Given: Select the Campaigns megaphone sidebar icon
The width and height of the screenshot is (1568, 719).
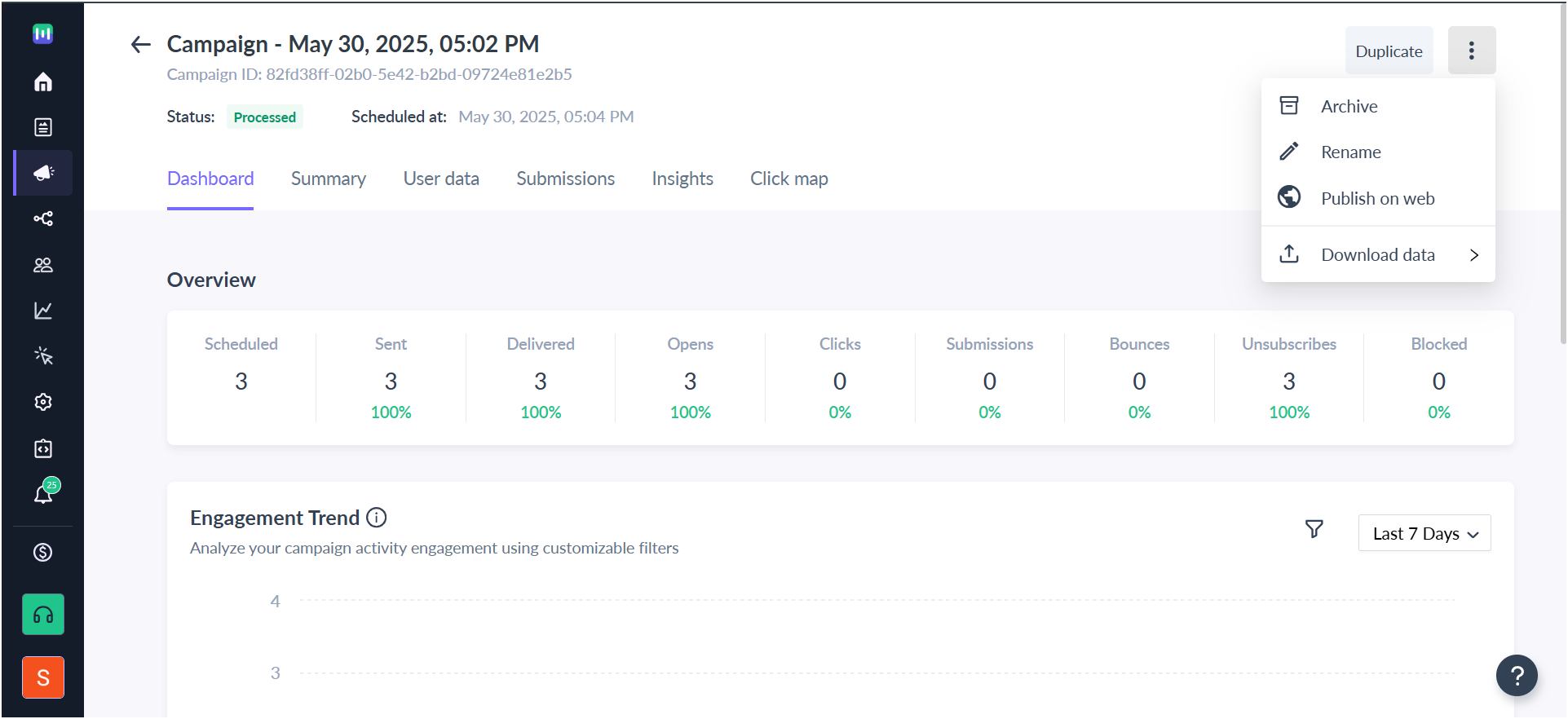Looking at the screenshot, I should coord(43,173).
